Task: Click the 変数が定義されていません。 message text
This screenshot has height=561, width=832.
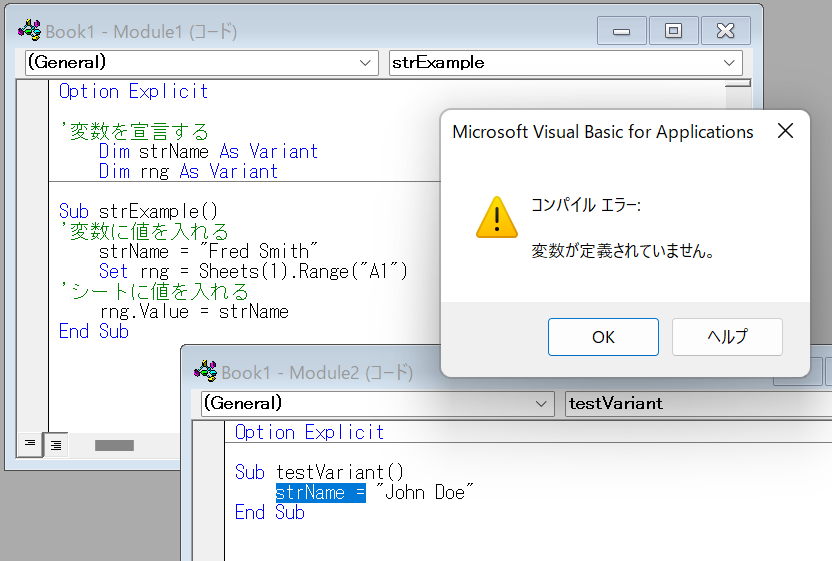Action: coord(623,251)
